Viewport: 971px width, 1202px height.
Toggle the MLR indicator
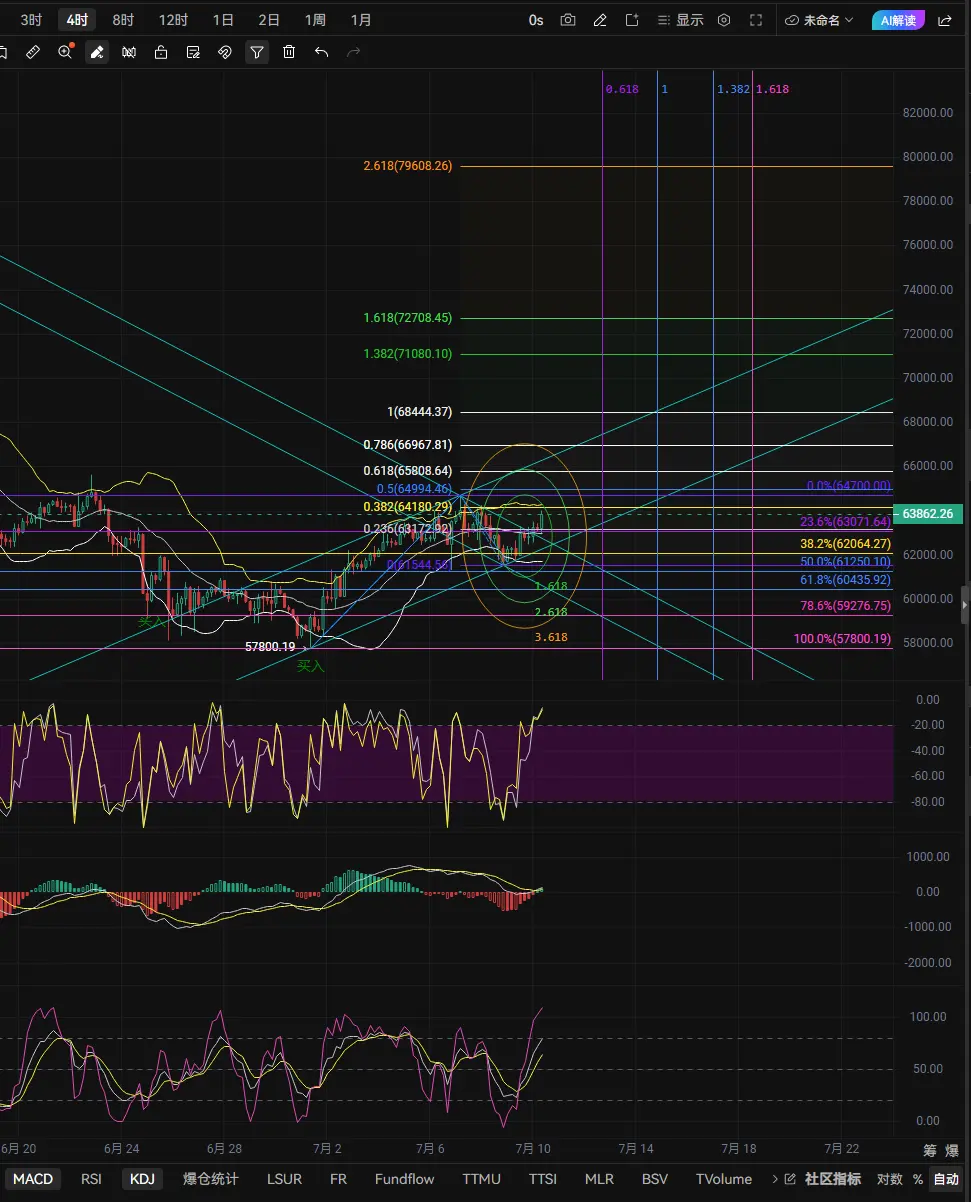point(599,1179)
